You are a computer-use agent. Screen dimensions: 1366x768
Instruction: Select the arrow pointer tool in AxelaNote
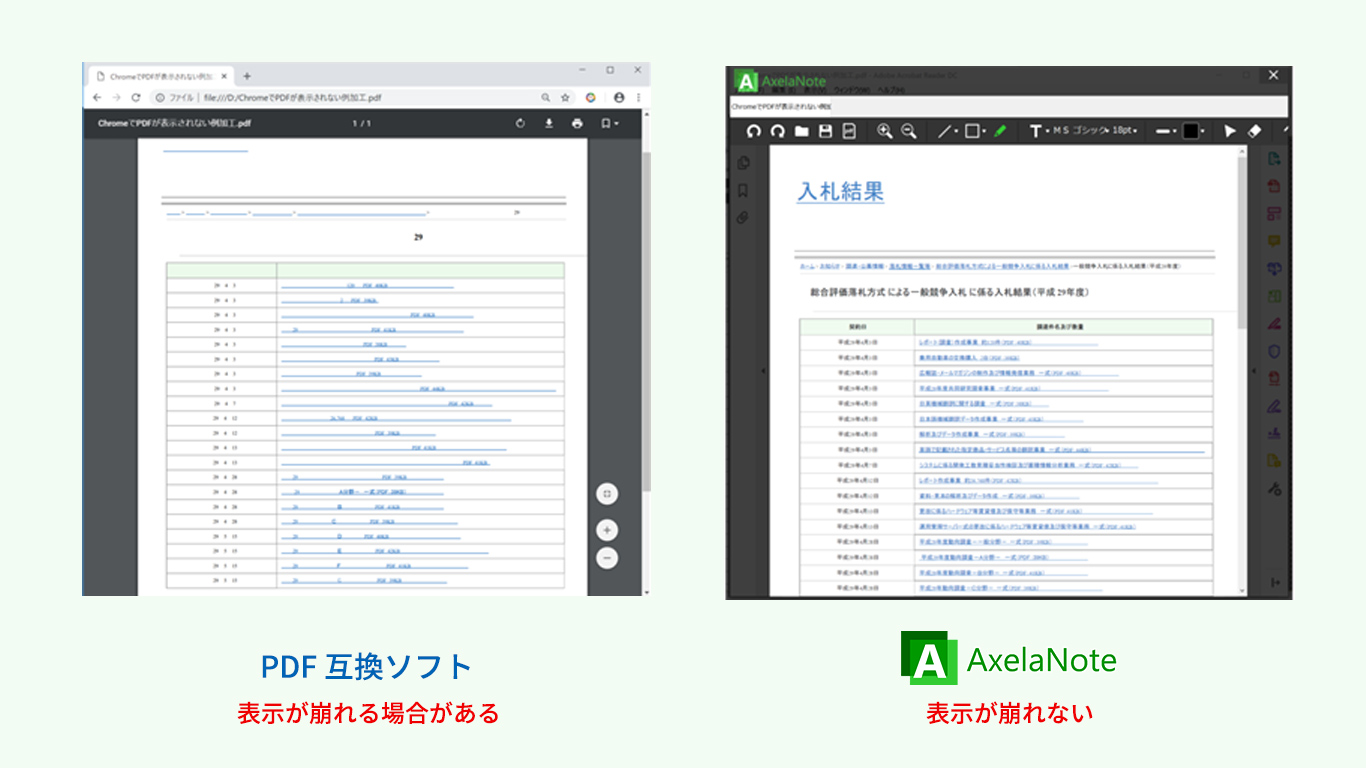point(1231,131)
